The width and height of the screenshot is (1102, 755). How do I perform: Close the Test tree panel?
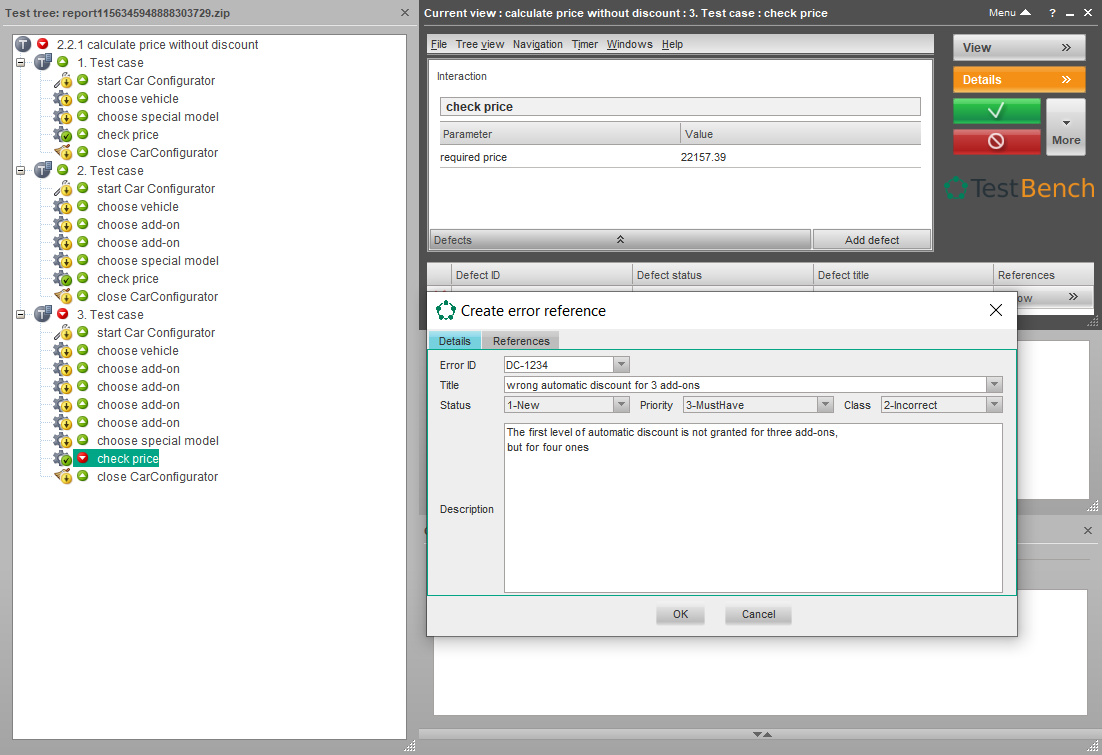pos(404,13)
